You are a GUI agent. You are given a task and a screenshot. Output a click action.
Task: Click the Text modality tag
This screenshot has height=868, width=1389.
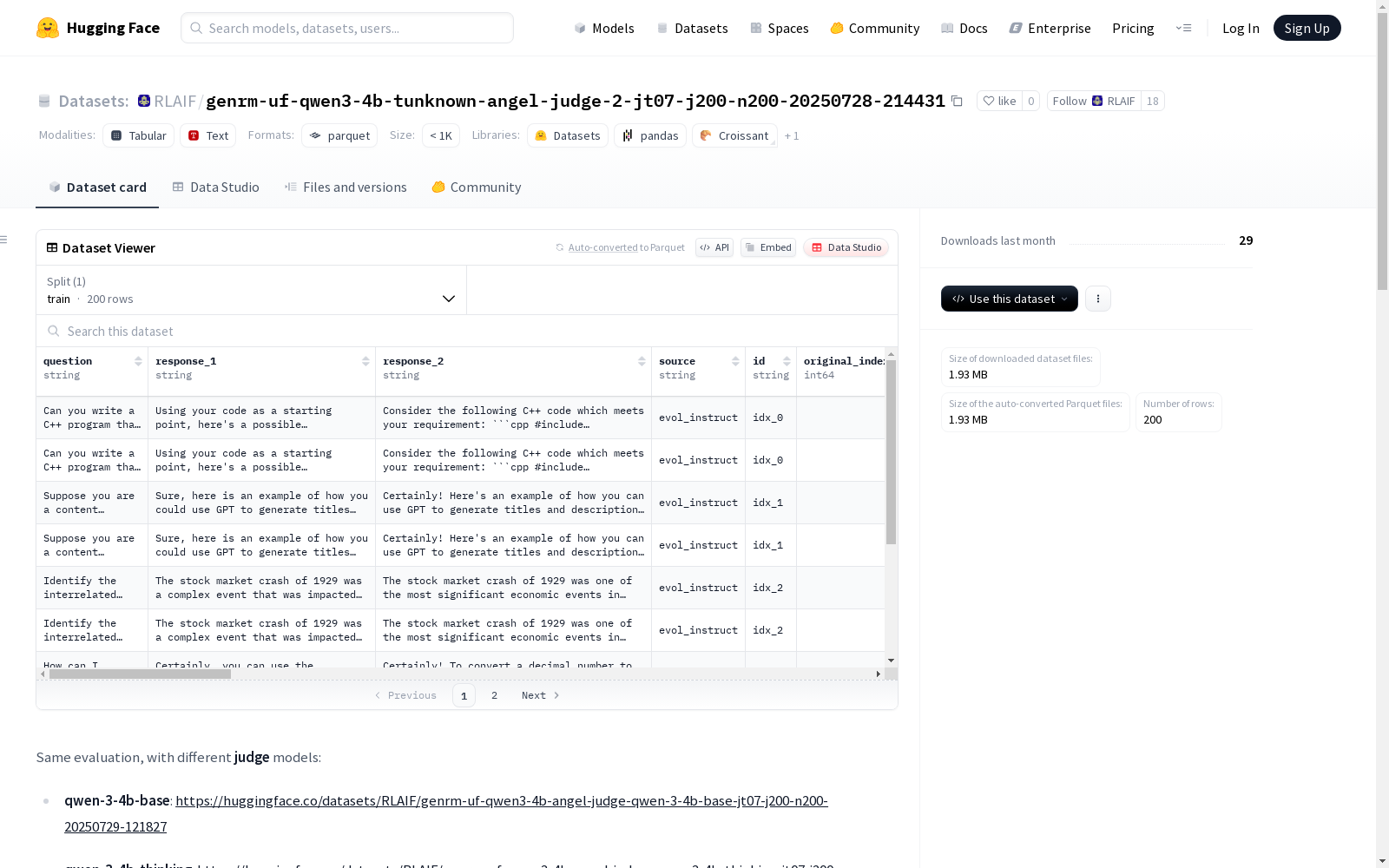208,135
